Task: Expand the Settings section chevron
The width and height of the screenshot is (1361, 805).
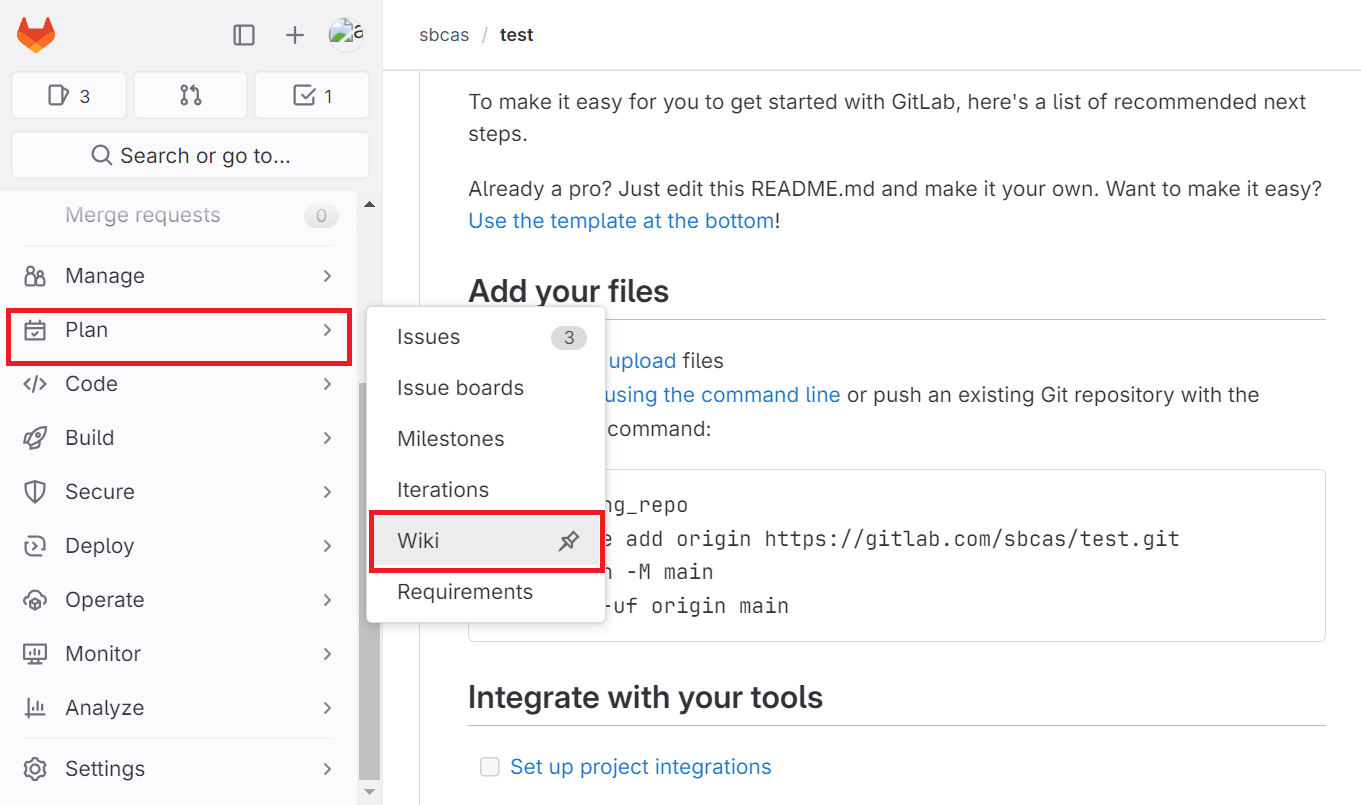Action: [327, 769]
